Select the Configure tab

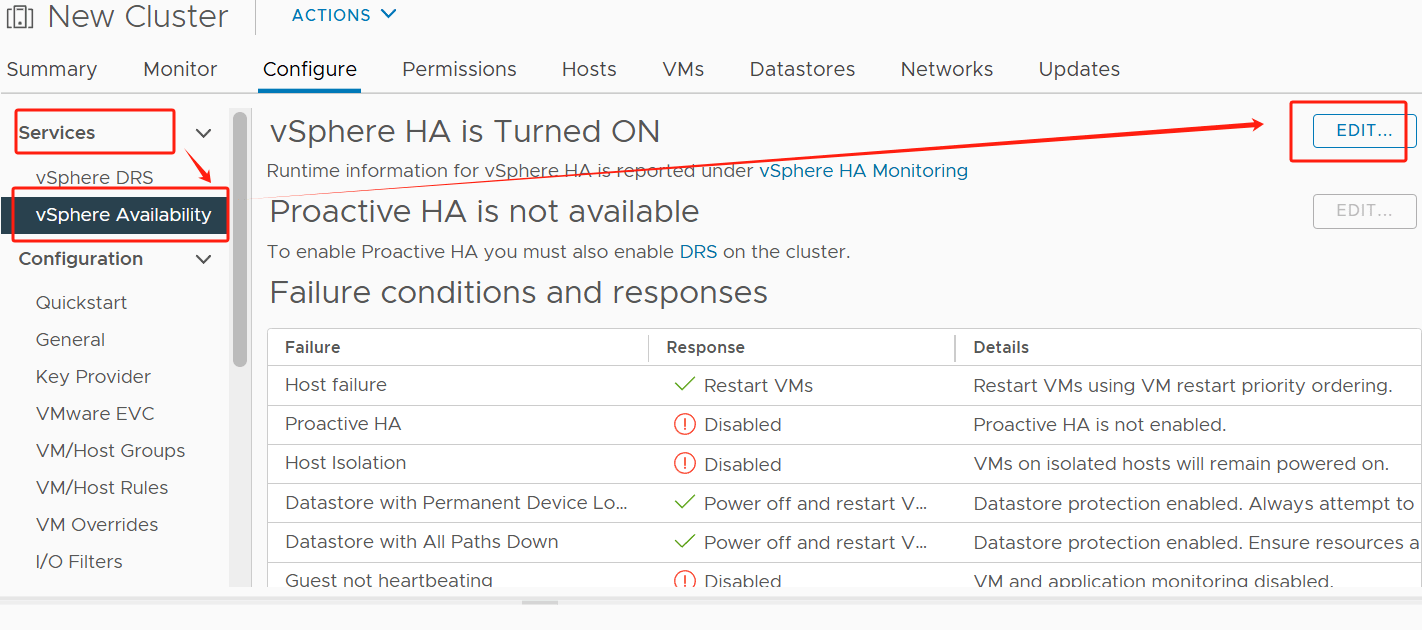coord(310,69)
